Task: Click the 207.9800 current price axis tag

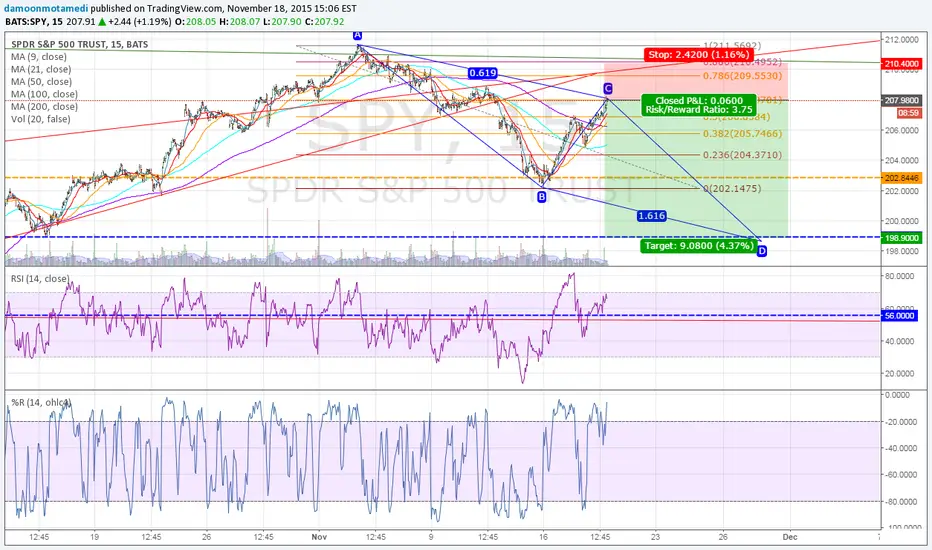Action: pos(902,100)
